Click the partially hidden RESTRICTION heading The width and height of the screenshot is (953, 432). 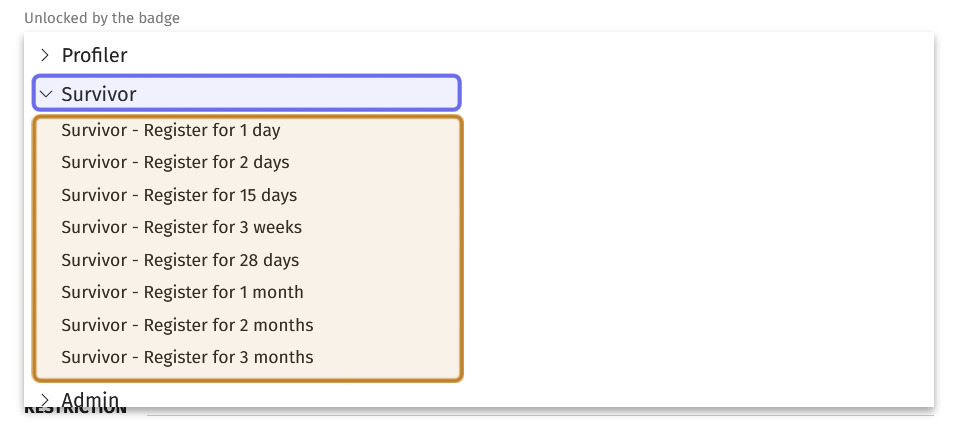tap(75, 411)
